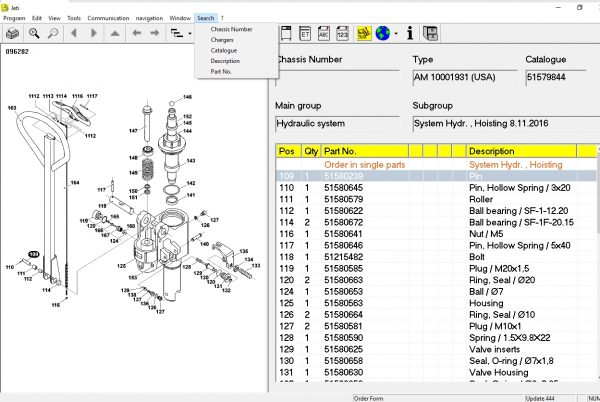Go to next page with right triangle

(93, 34)
